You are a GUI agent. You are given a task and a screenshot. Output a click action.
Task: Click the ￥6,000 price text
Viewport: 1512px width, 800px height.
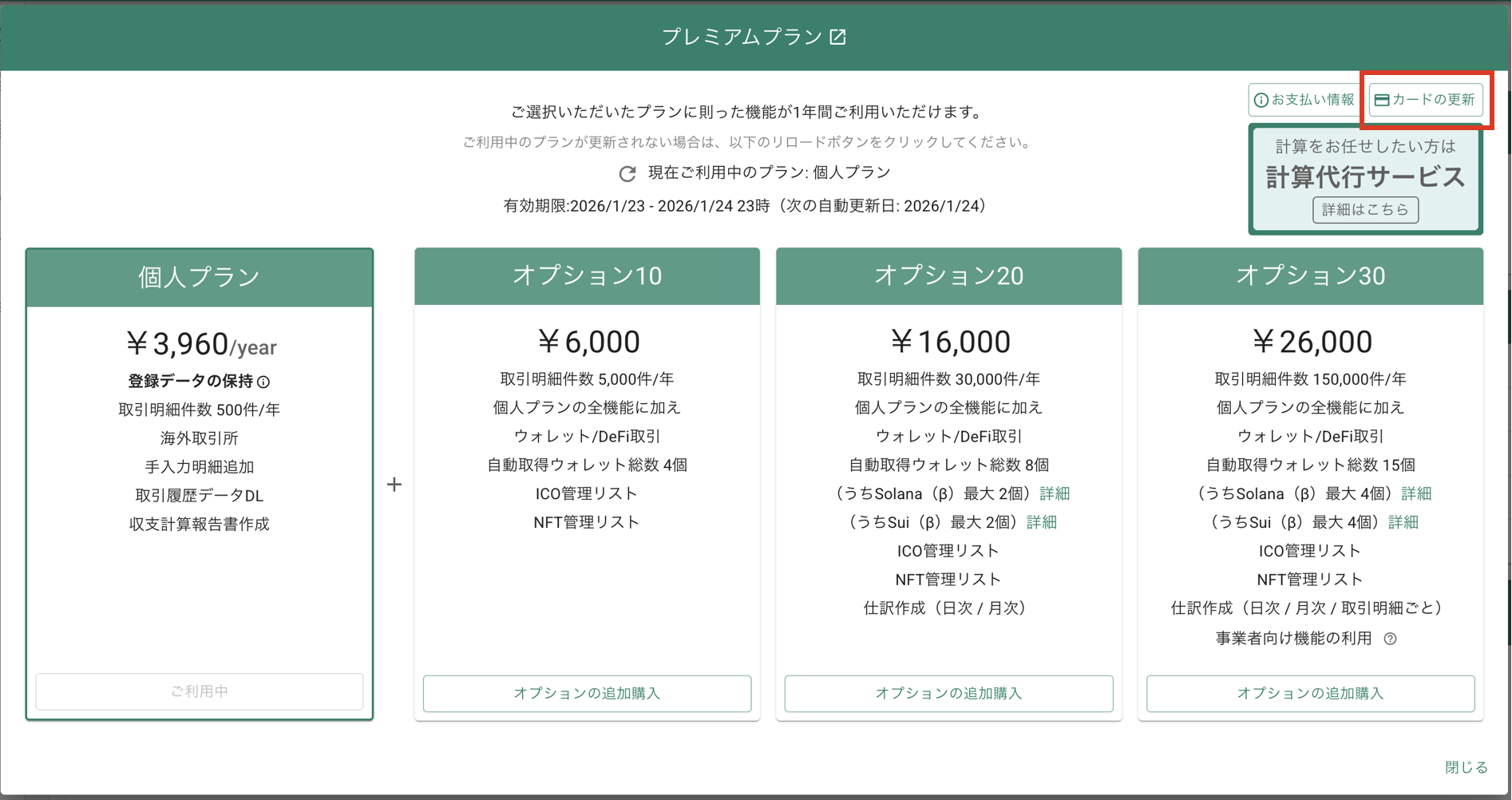pos(588,343)
